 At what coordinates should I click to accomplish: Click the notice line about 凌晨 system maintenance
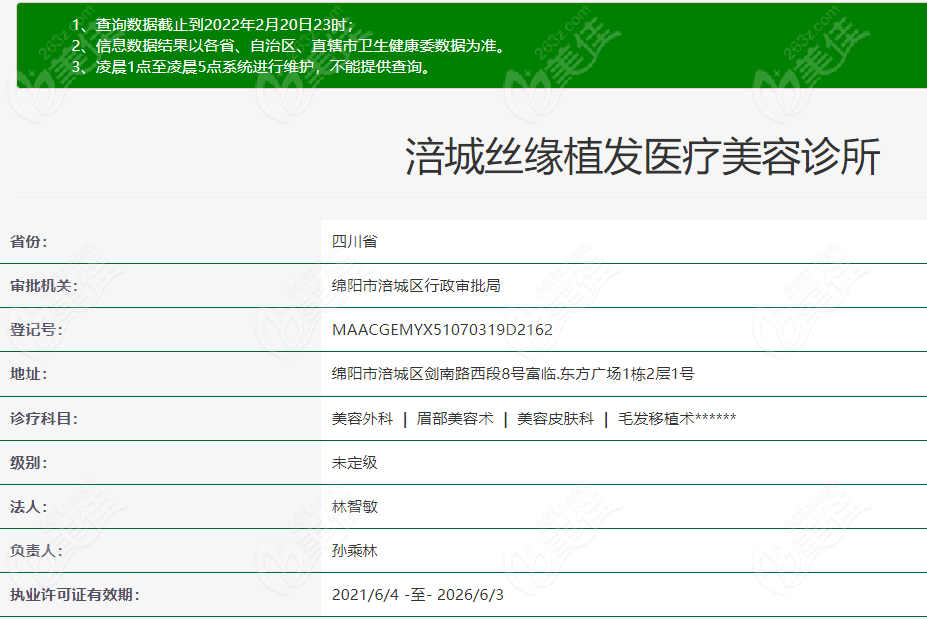251,67
